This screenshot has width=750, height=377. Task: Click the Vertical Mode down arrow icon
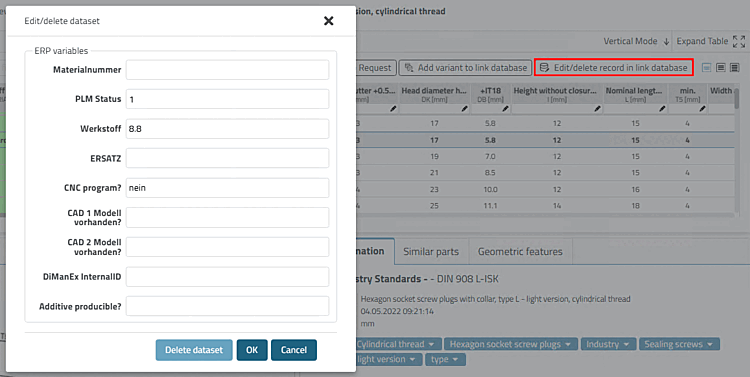click(666, 42)
